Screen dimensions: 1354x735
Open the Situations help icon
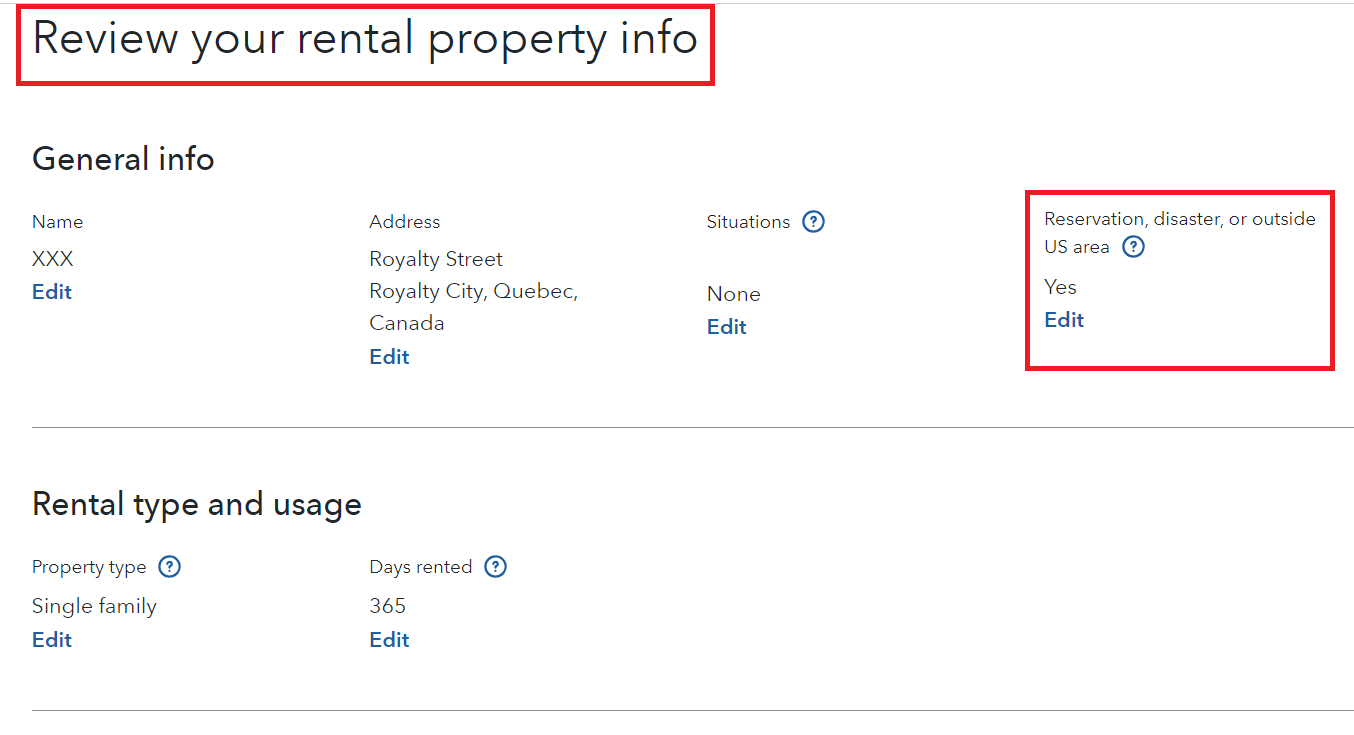[x=814, y=222]
